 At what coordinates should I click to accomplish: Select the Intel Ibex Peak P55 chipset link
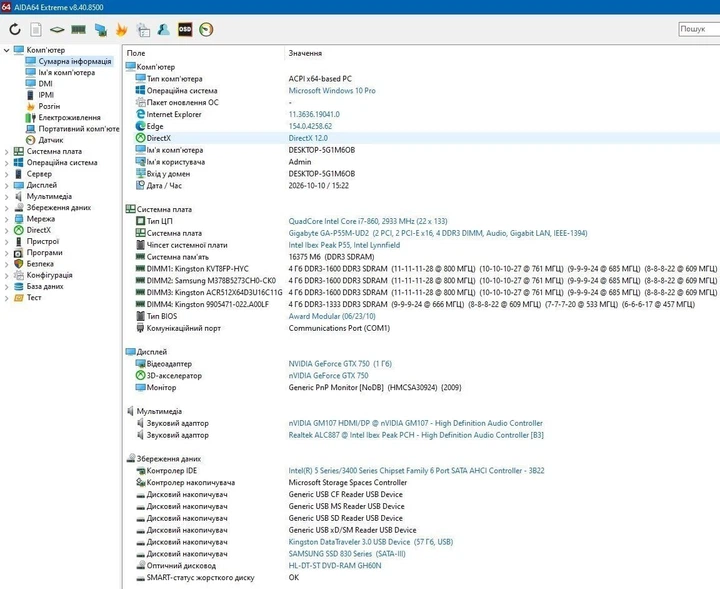[x=344, y=245]
